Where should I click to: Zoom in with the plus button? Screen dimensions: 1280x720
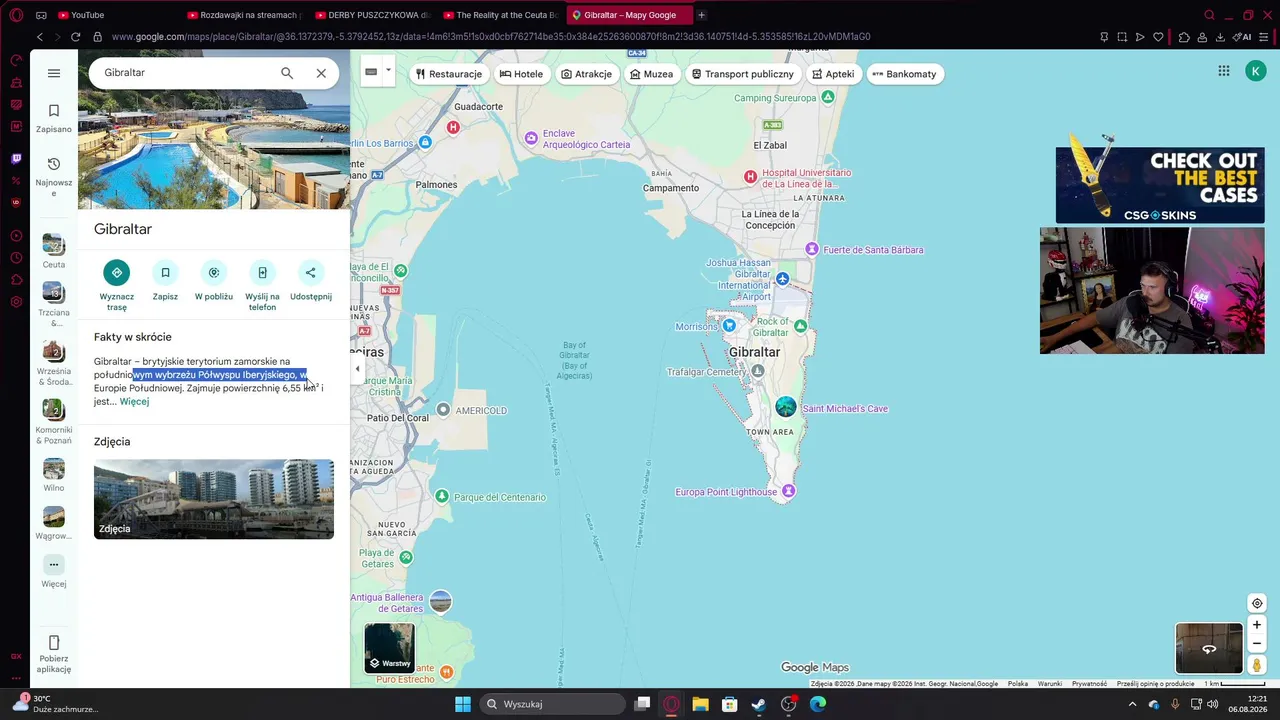coord(1257,625)
